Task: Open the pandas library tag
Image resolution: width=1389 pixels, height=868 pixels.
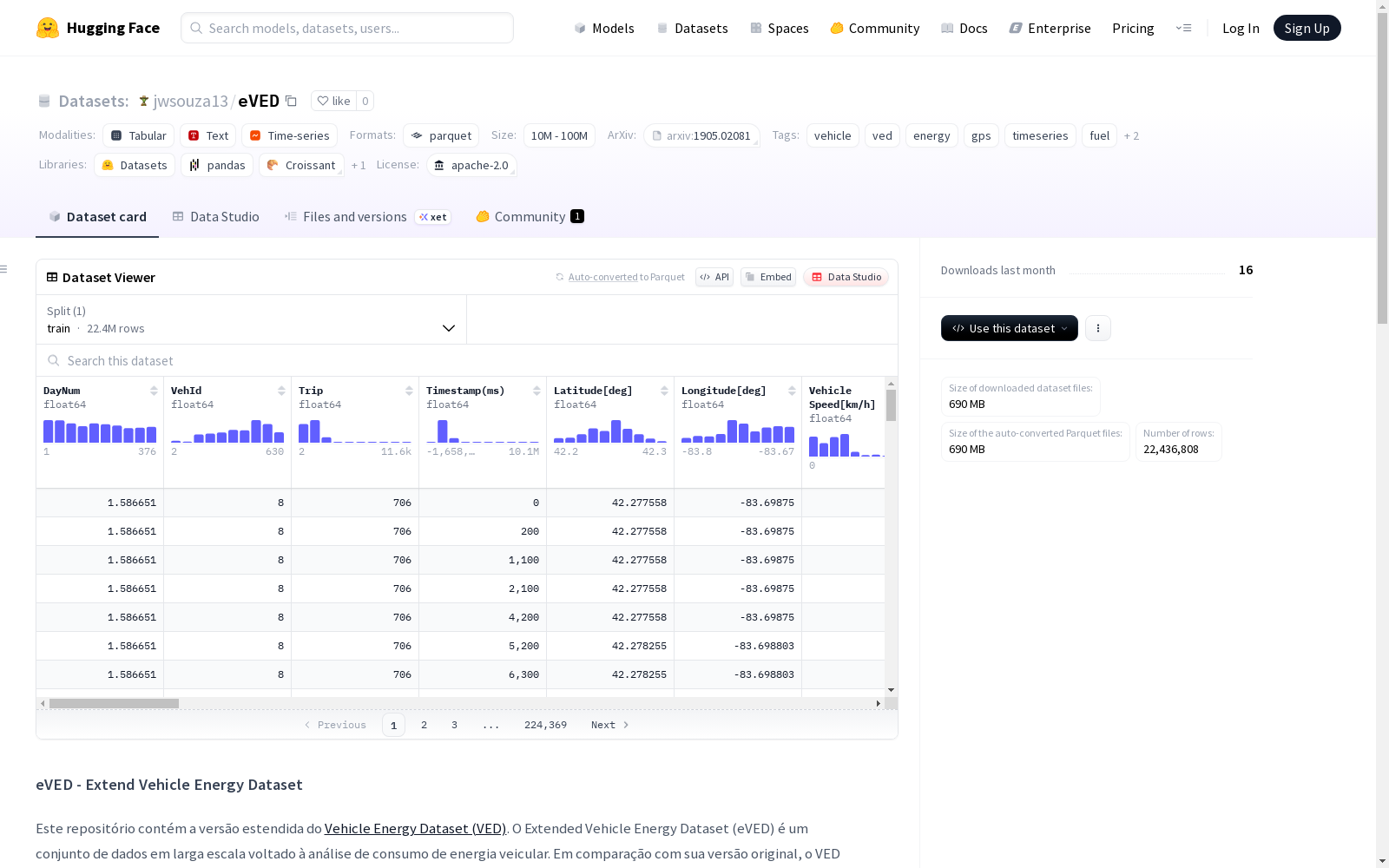Action: [x=217, y=165]
